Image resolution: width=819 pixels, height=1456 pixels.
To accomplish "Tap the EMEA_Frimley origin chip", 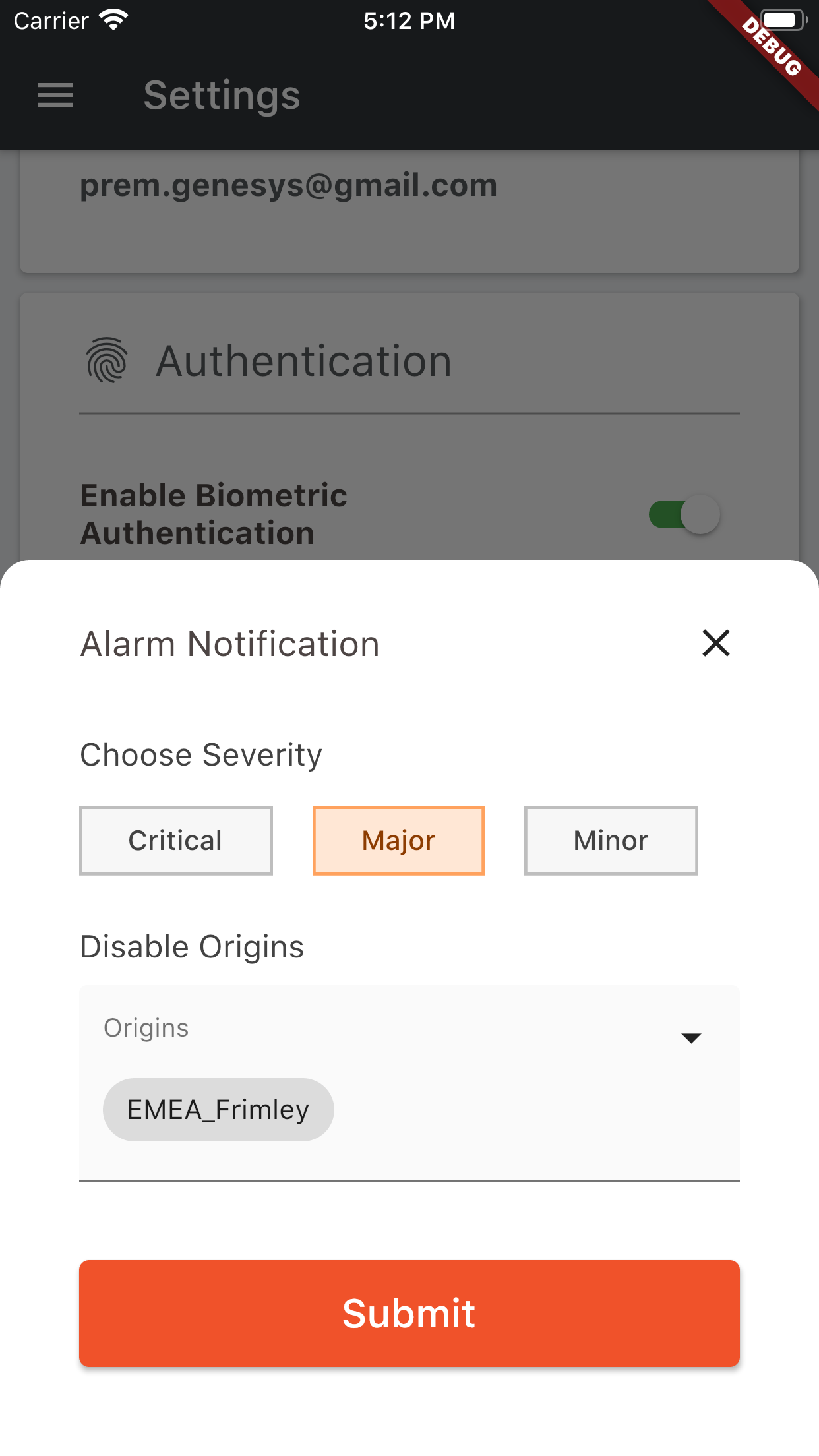I will [218, 1110].
